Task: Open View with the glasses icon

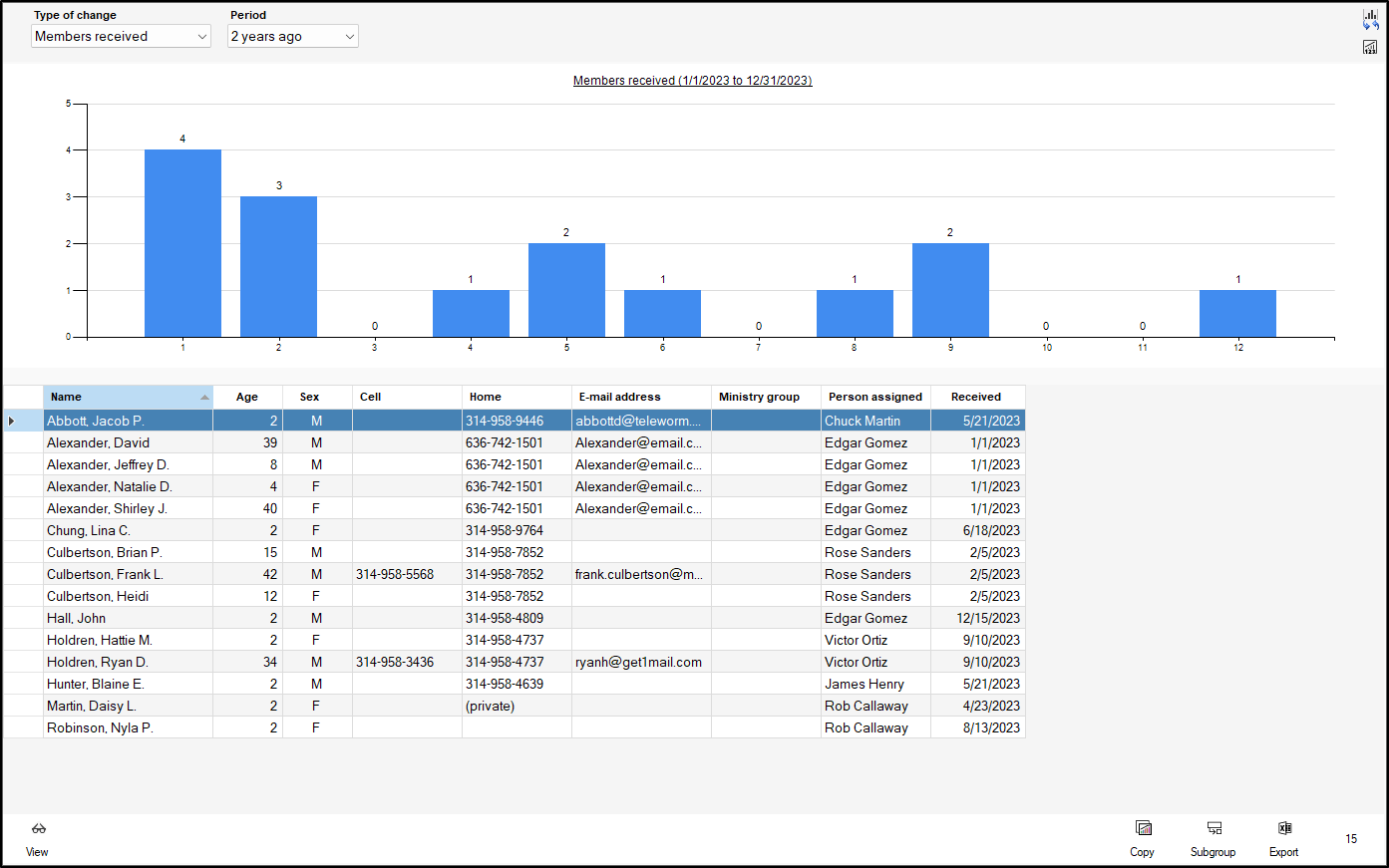Action: click(x=38, y=829)
